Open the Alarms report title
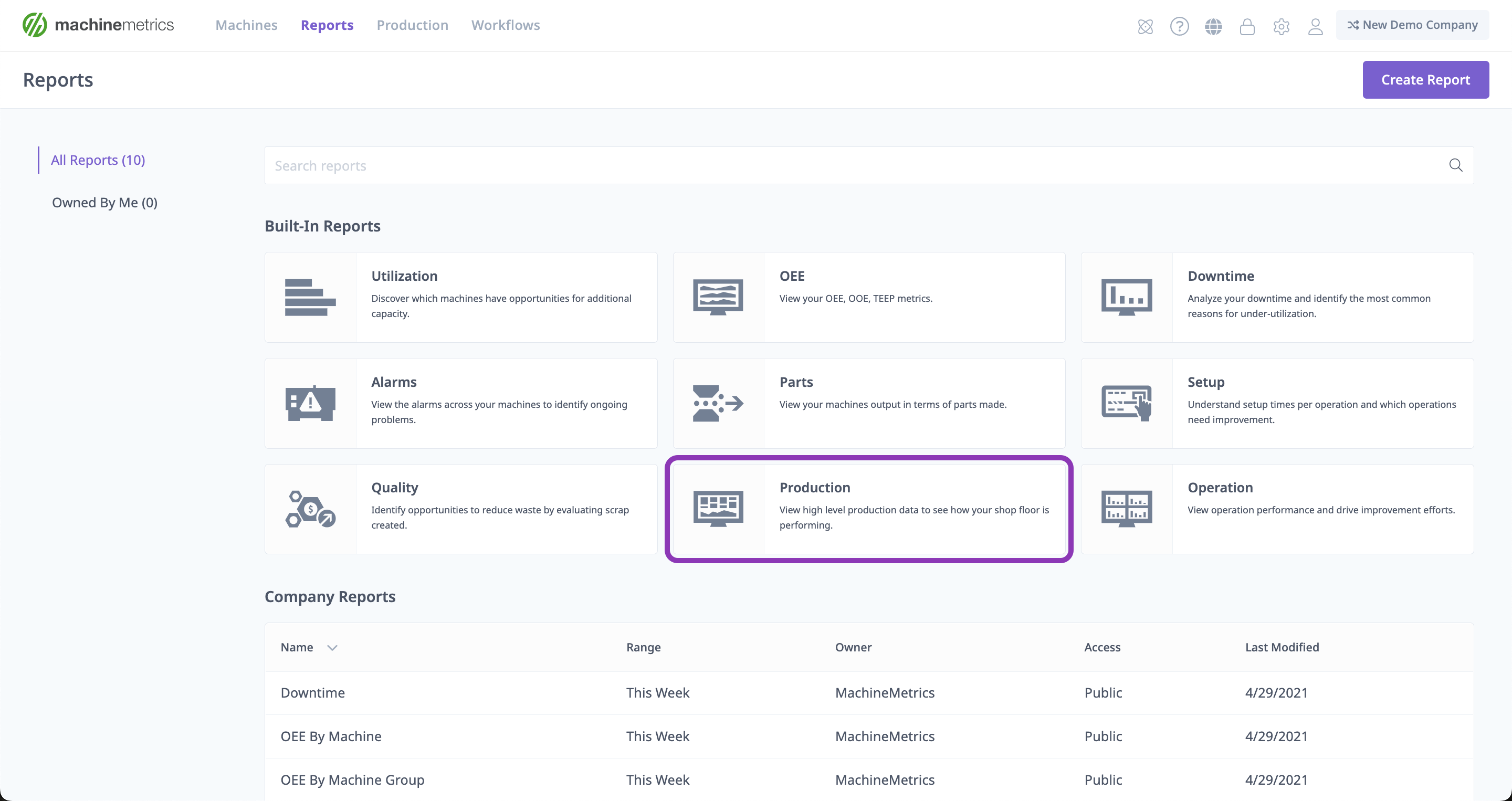This screenshot has height=801, width=1512. [394, 382]
